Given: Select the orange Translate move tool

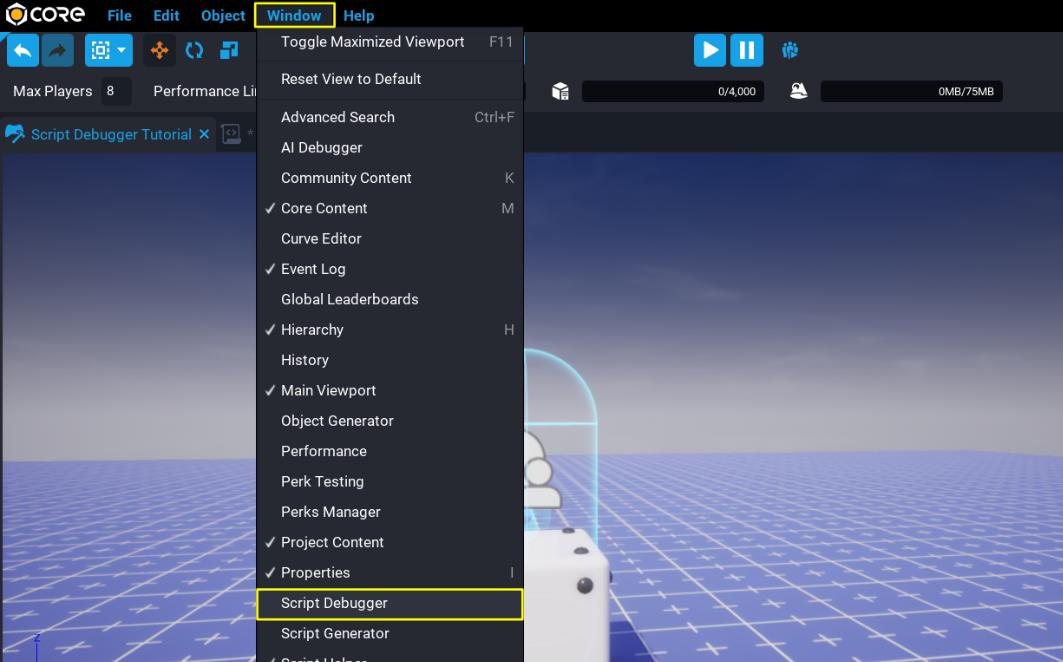Looking at the screenshot, I should tap(159, 50).
